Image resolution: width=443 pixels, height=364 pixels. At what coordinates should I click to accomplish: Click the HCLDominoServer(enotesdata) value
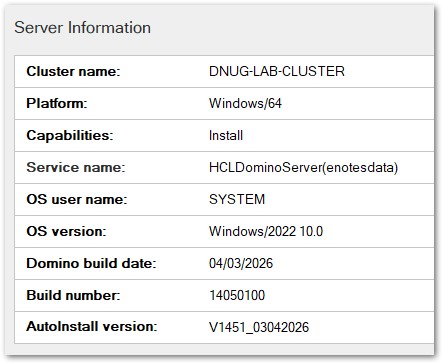pyautogui.click(x=304, y=167)
